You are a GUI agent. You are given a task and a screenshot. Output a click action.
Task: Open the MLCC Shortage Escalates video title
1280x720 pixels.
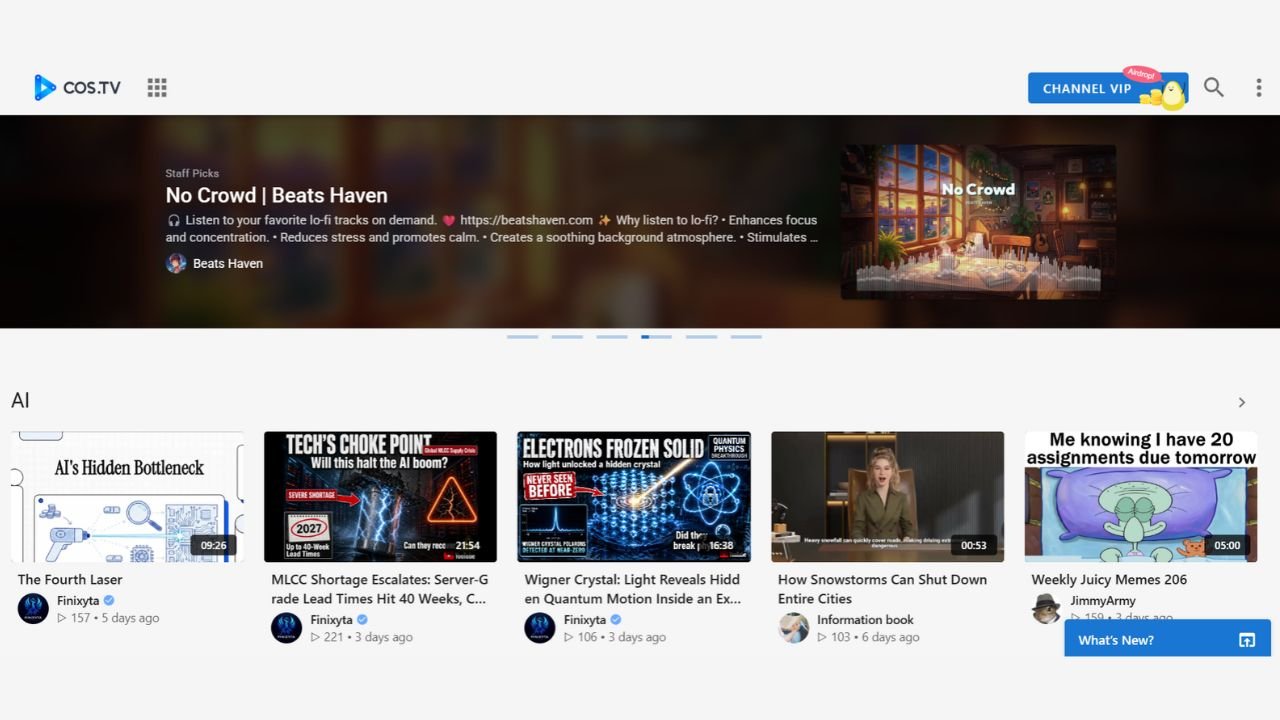[380, 589]
